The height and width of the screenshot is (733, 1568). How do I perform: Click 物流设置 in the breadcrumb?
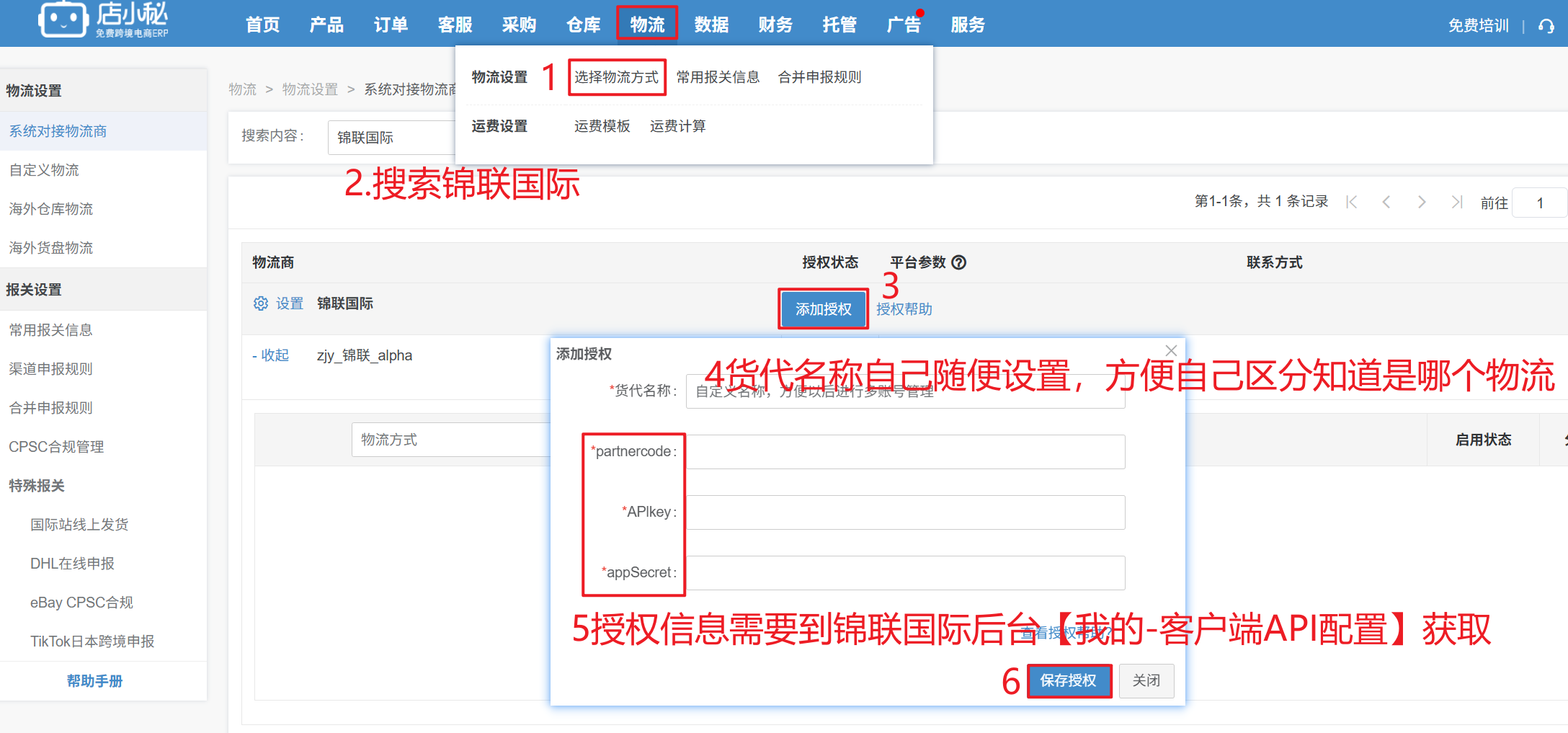coord(310,89)
